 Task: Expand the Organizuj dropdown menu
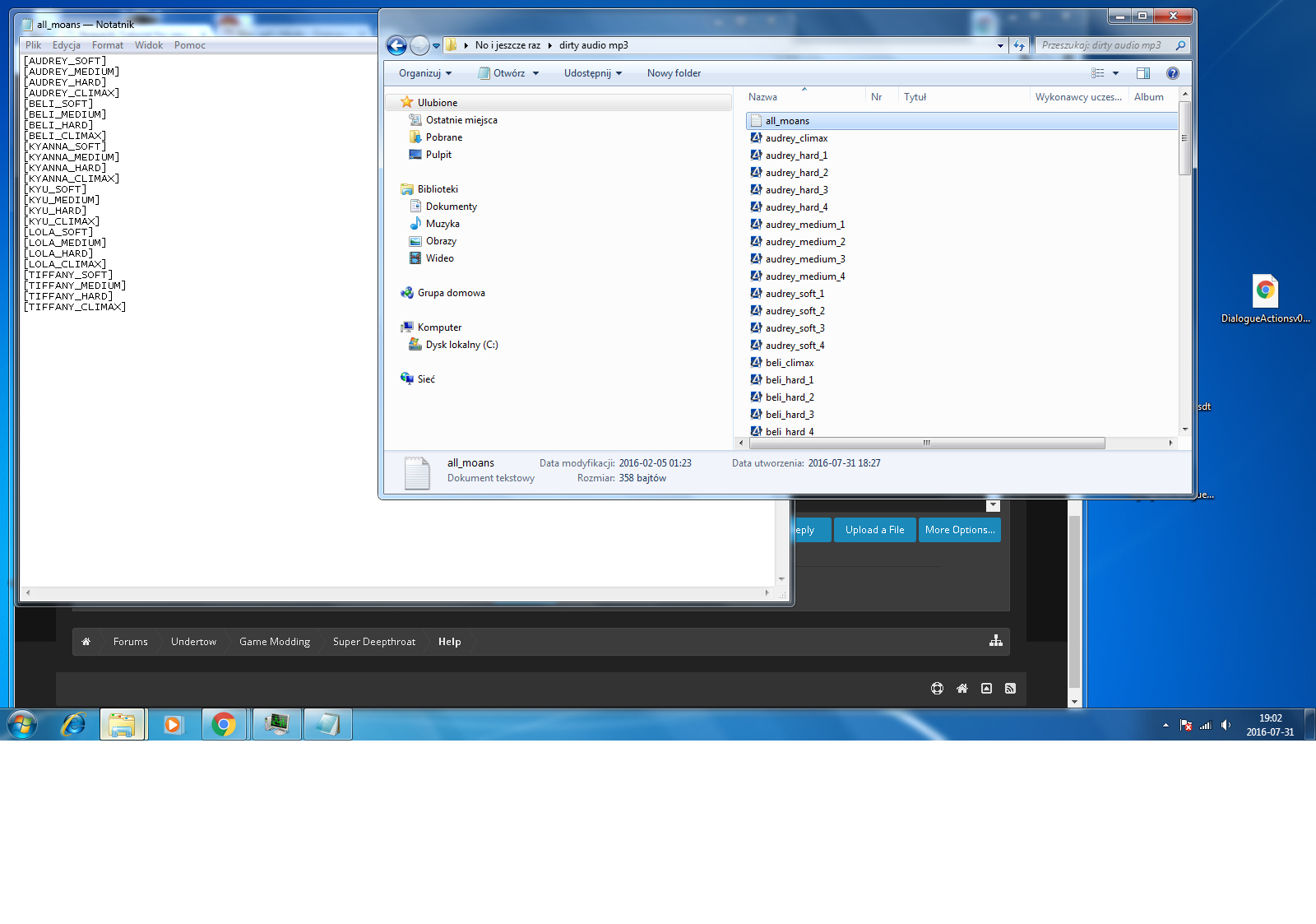coord(425,73)
